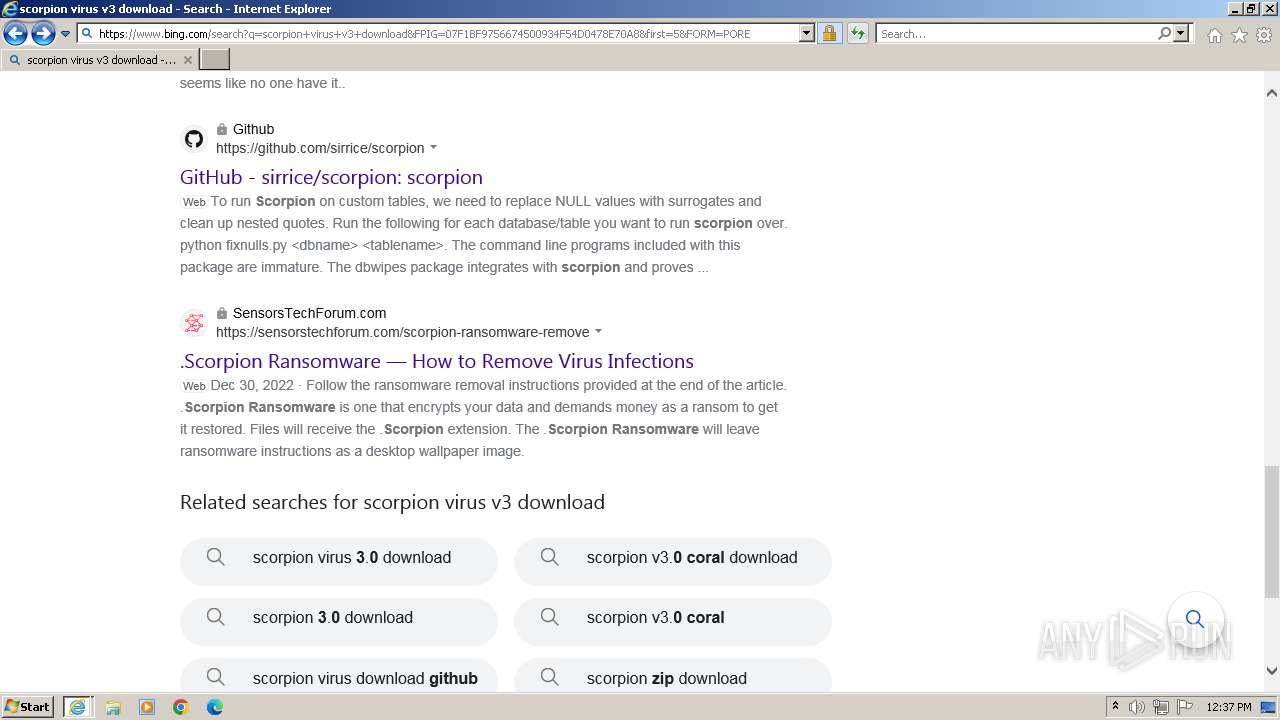Open the Tools gear icon
This screenshot has height=720, width=1280.
[1264, 35]
